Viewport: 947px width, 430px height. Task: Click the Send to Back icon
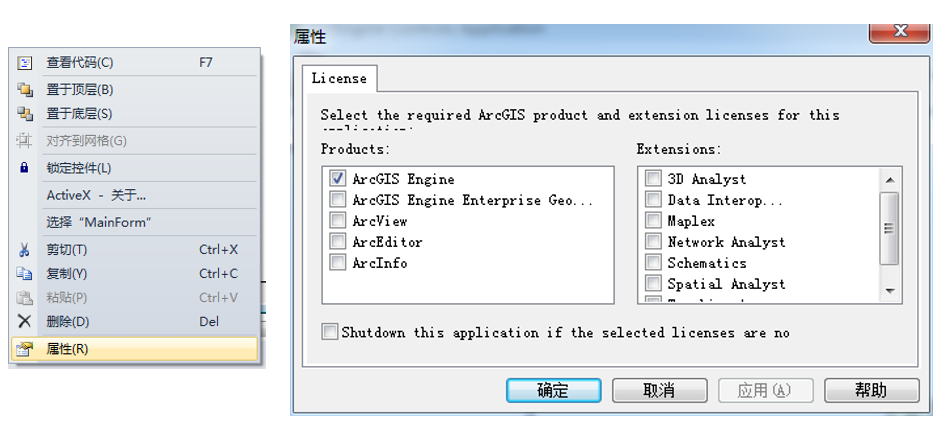(25, 114)
